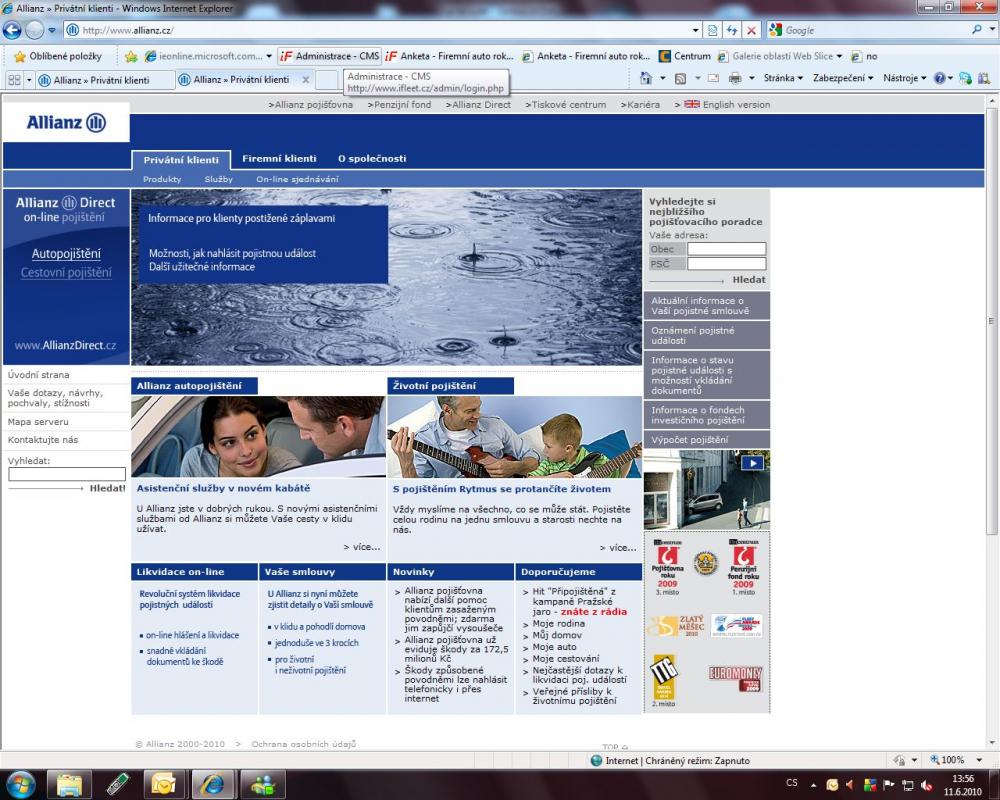
Task: Open Oblíbené položky favorites panel
Action: [x=59, y=56]
